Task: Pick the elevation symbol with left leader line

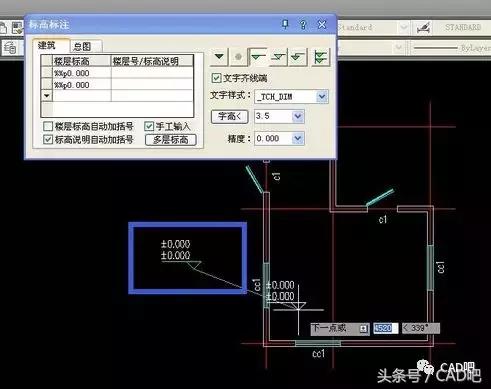Action: pos(298,57)
